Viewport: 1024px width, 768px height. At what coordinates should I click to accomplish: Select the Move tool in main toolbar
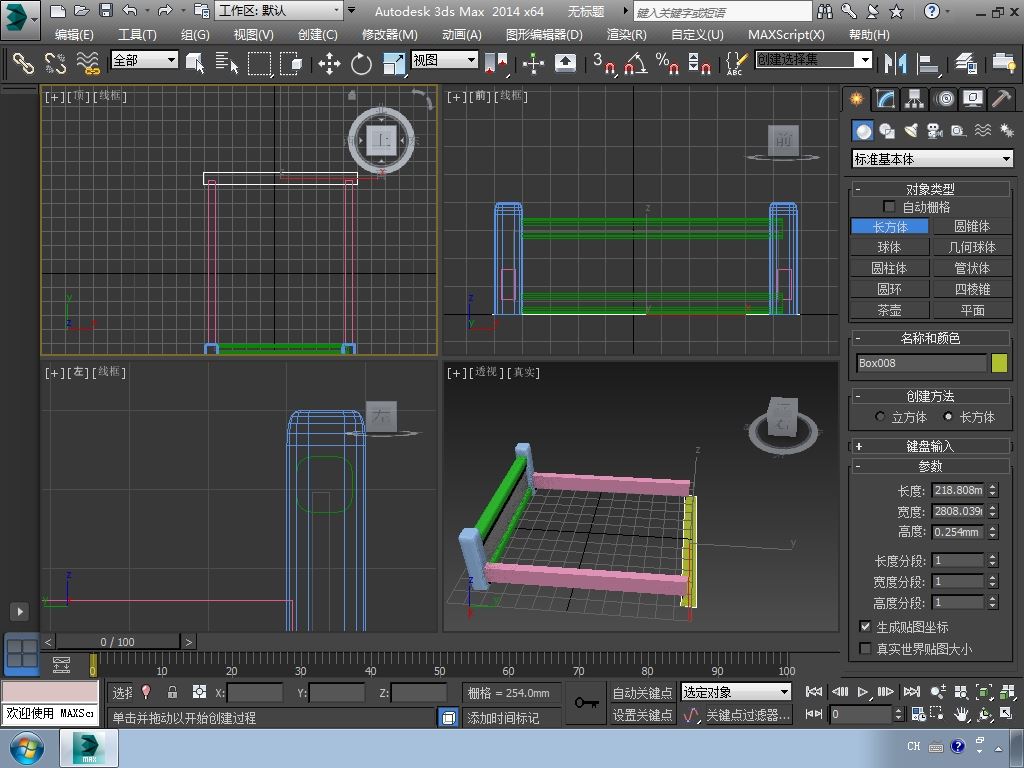pos(329,64)
